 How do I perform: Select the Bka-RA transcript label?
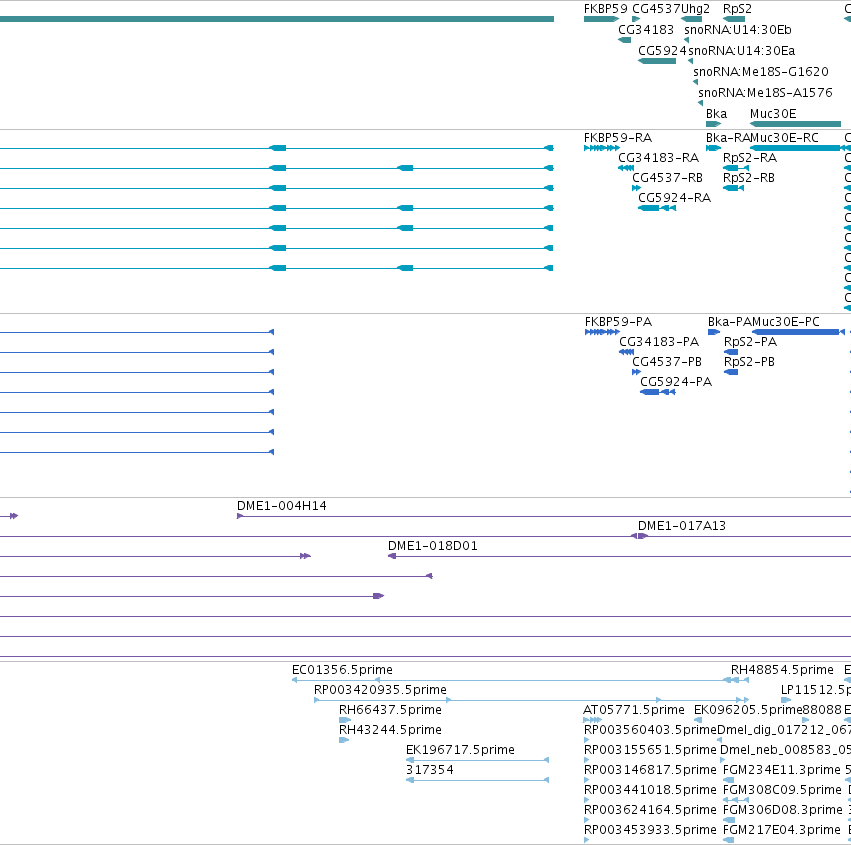tap(728, 138)
